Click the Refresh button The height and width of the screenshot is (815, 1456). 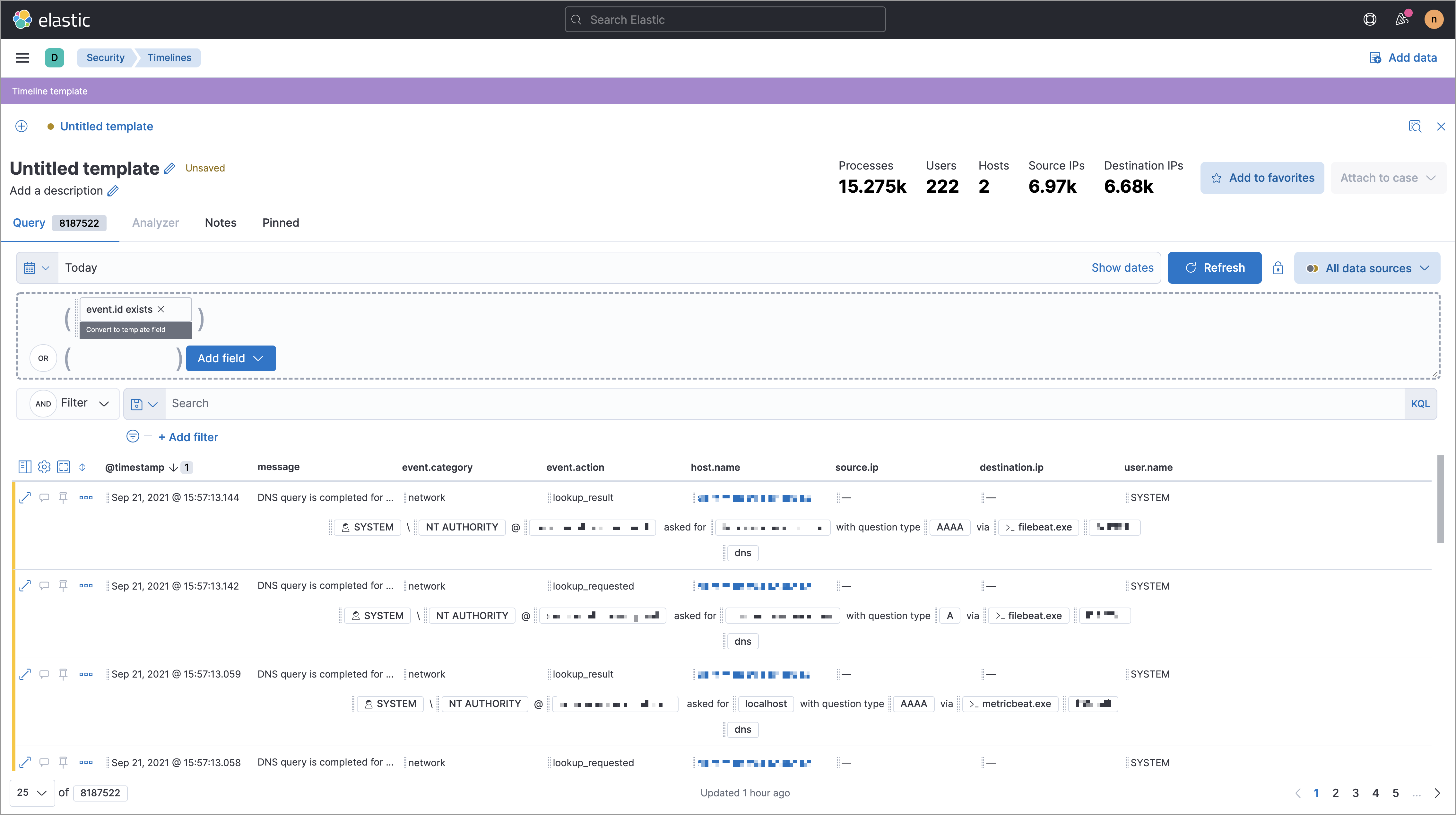[1214, 267]
